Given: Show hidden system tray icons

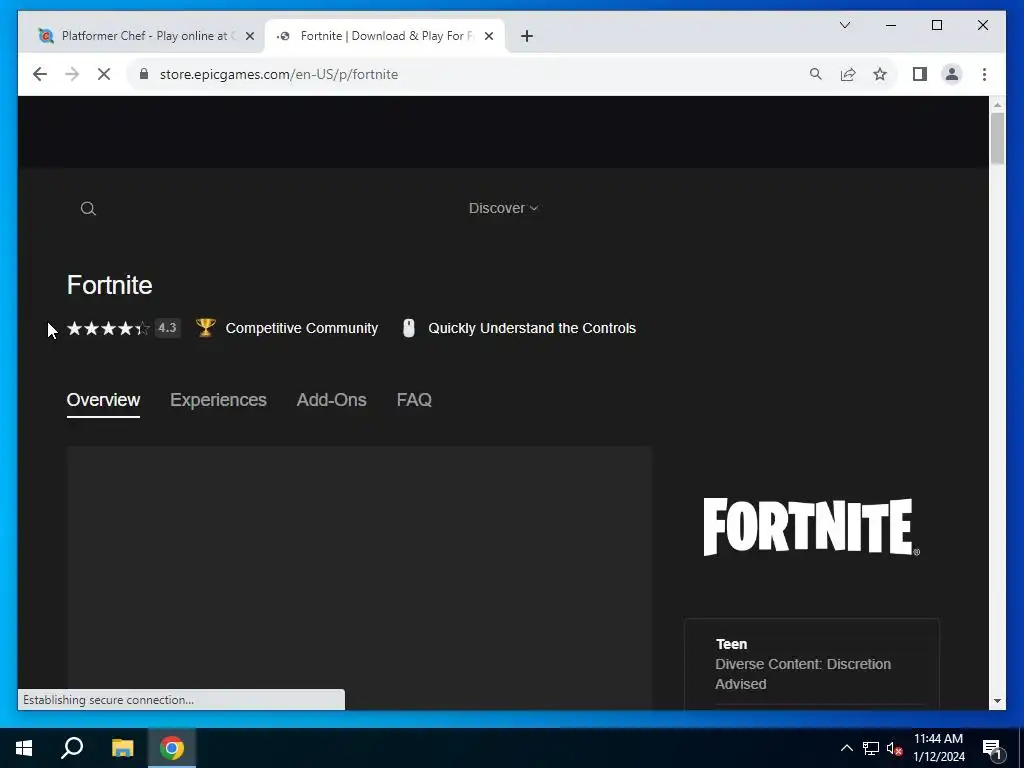Looking at the screenshot, I should coord(846,748).
